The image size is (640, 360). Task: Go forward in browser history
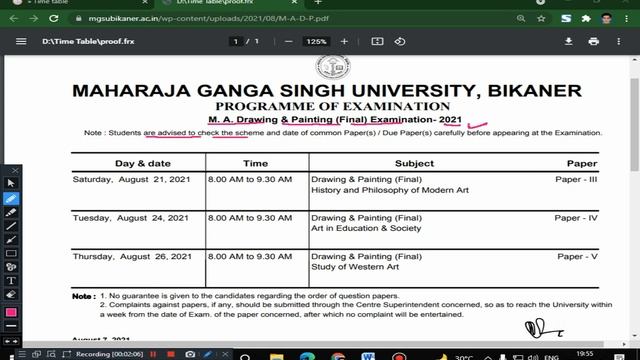(x=33, y=19)
